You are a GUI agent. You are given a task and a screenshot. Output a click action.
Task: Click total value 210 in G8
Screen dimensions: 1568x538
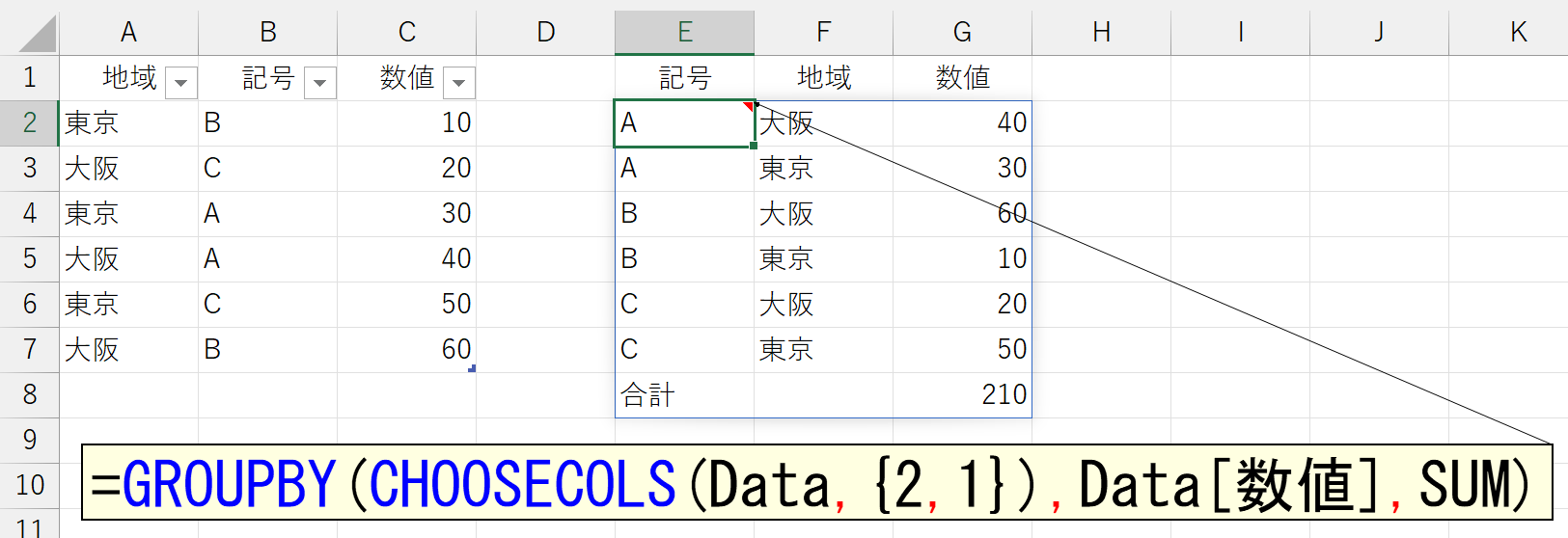tap(963, 395)
